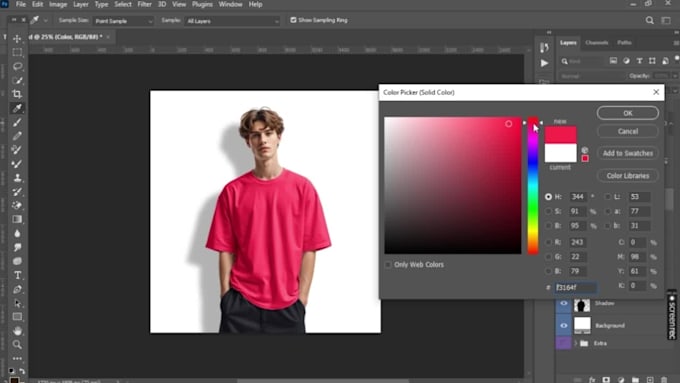Click the Background layer thumbnail

point(582,325)
